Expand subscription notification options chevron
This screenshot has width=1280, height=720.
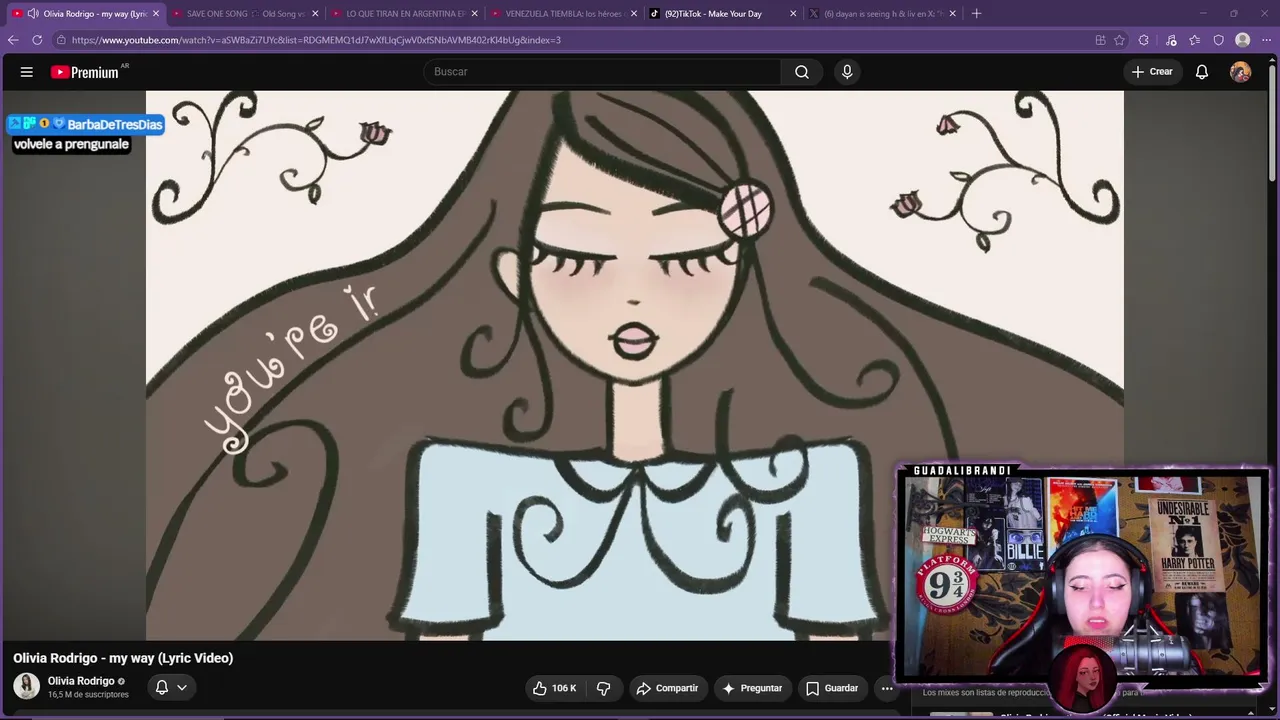coord(182,688)
